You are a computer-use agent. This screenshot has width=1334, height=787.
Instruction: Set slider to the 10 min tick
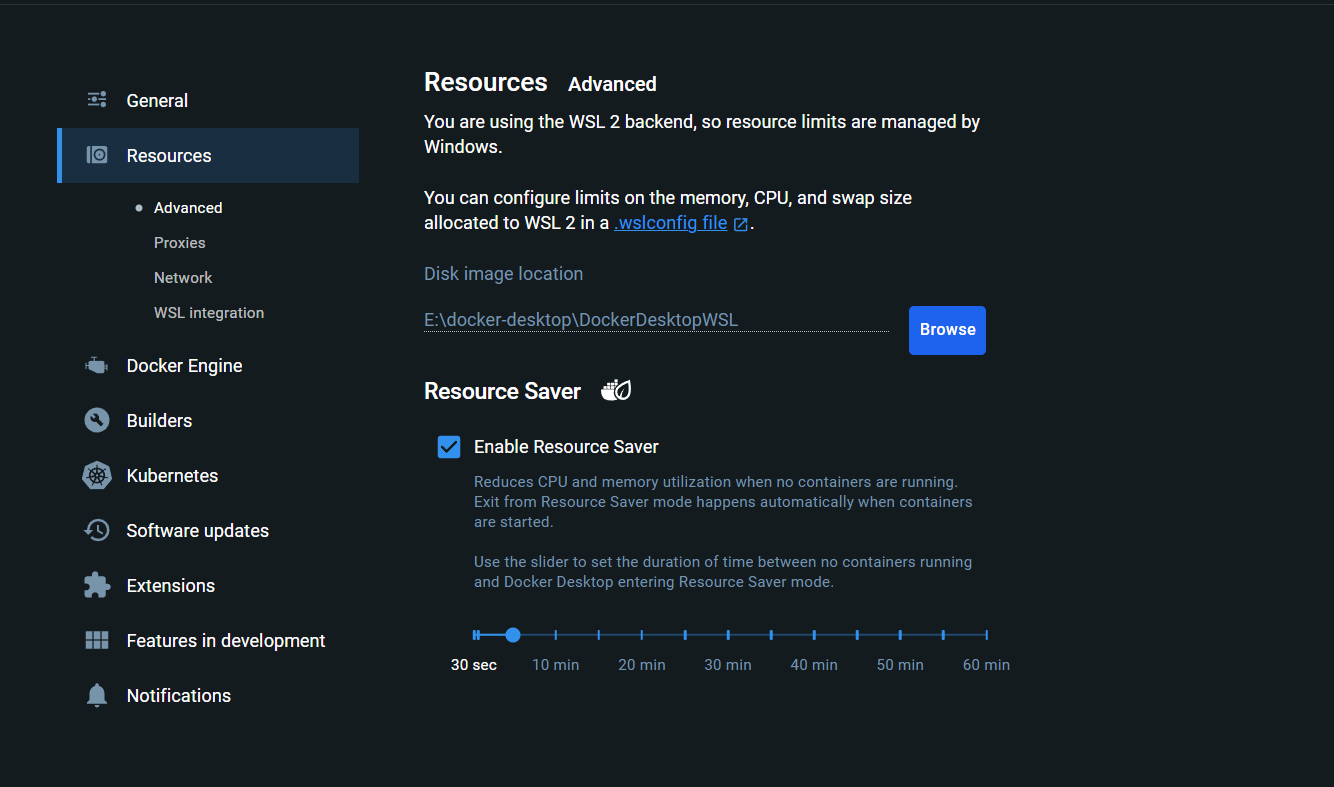click(556, 635)
